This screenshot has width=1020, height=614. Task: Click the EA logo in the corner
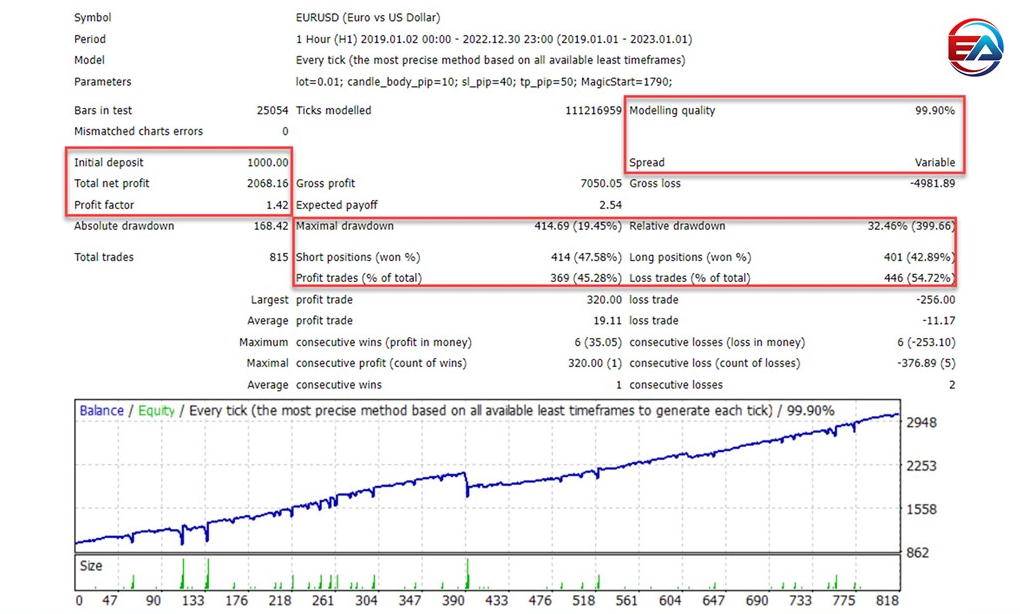(x=974, y=48)
